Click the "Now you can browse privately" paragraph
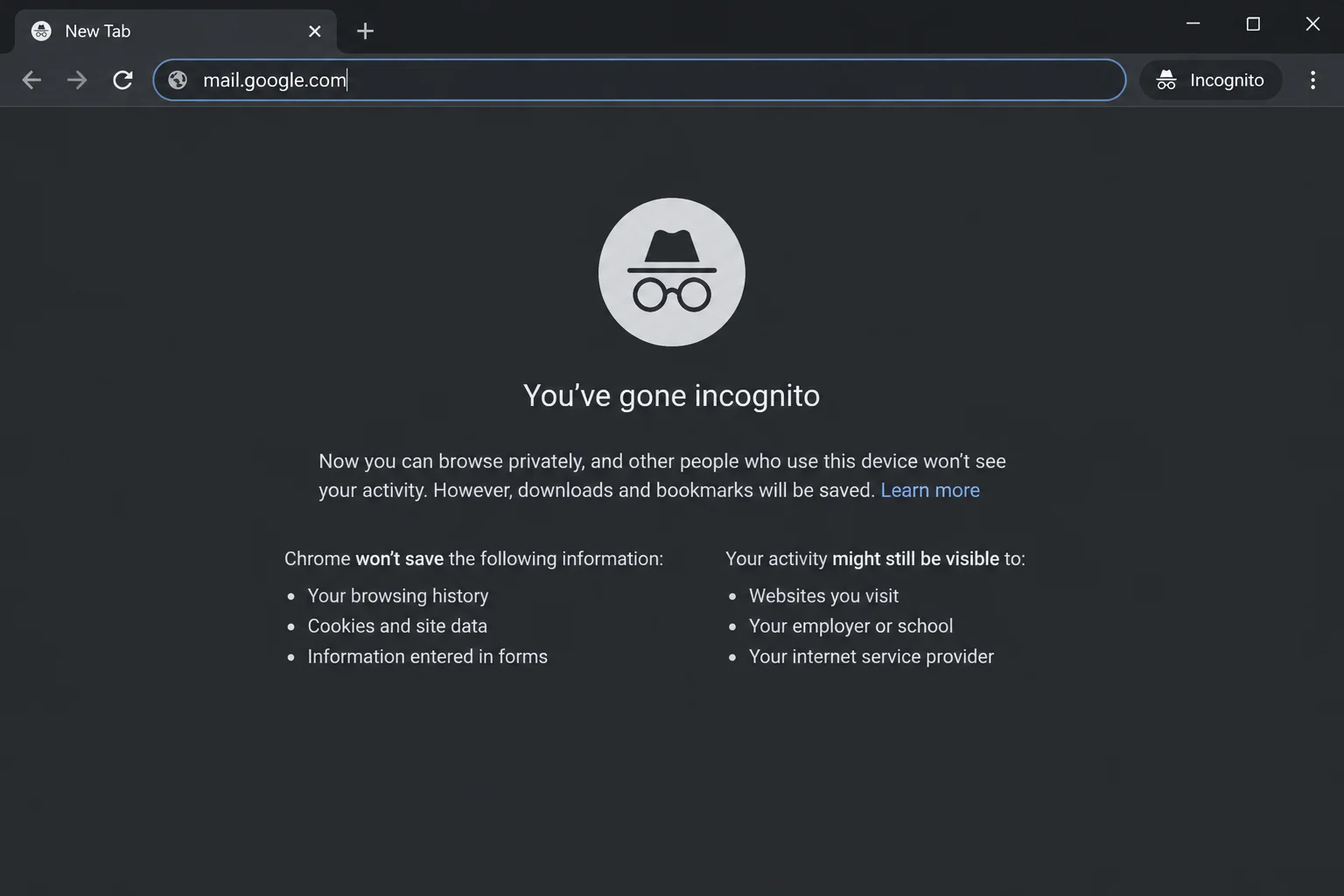 pyautogui.click(x=662, y=475)
